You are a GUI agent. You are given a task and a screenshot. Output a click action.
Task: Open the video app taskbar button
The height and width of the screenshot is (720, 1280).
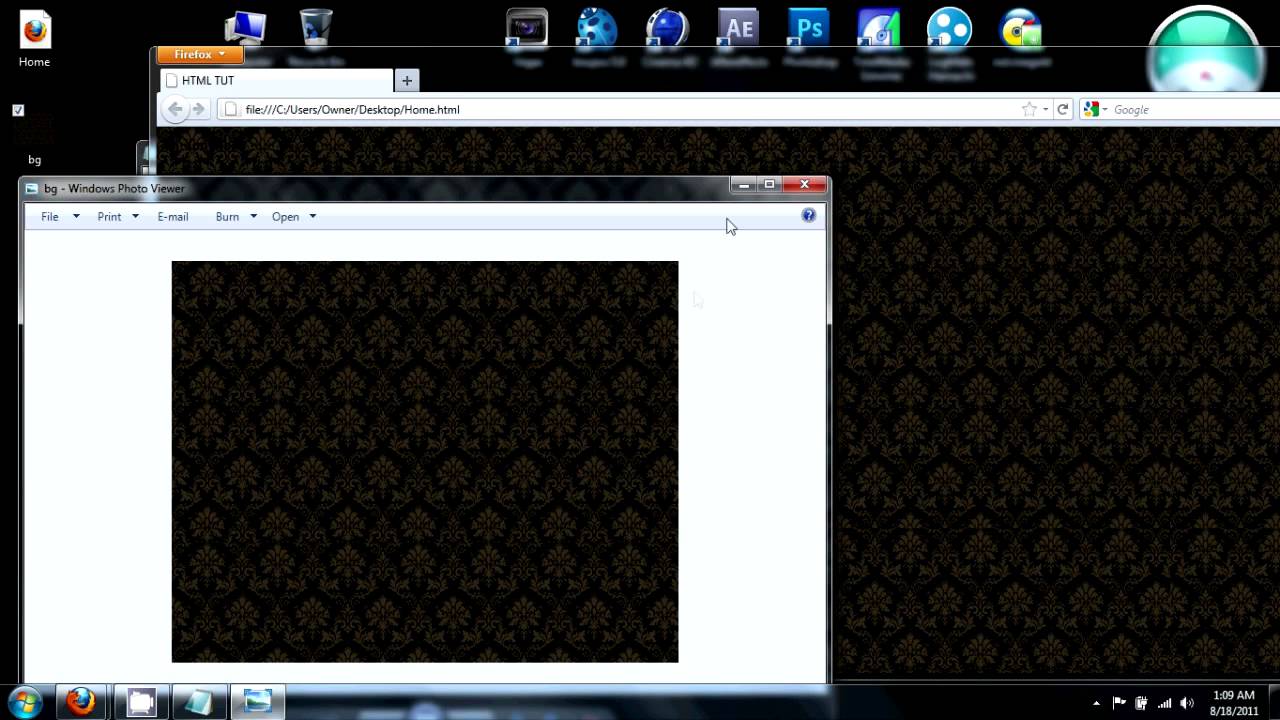coord(141,702)
